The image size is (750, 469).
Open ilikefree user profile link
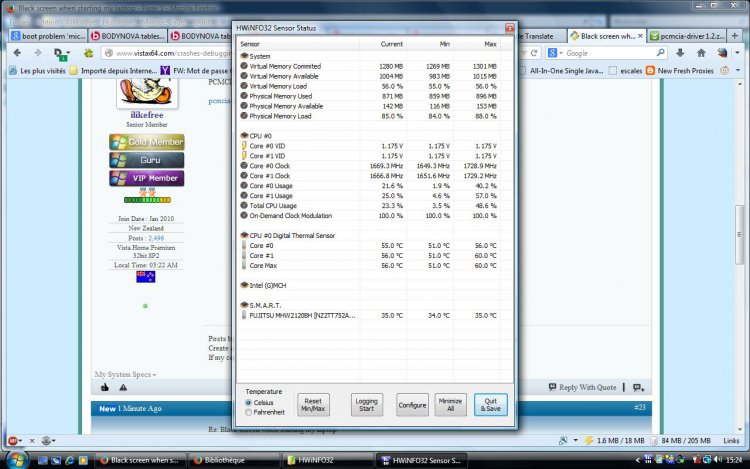click(x=147, y=115)
